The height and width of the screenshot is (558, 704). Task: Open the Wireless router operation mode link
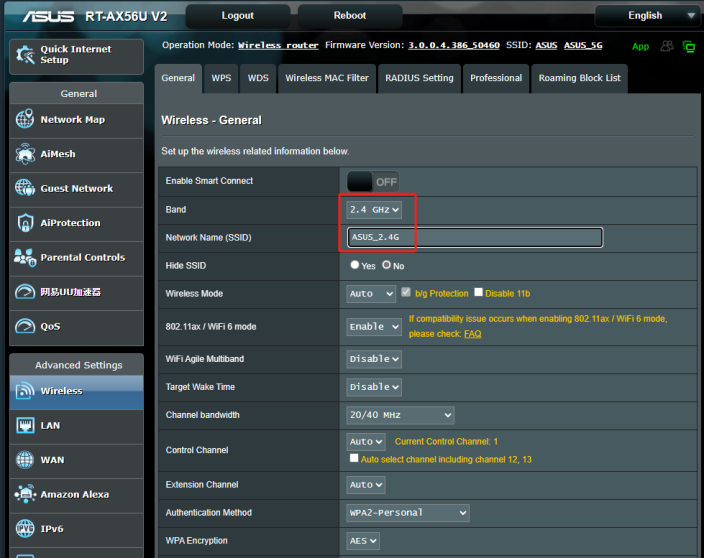pos(278,45)
